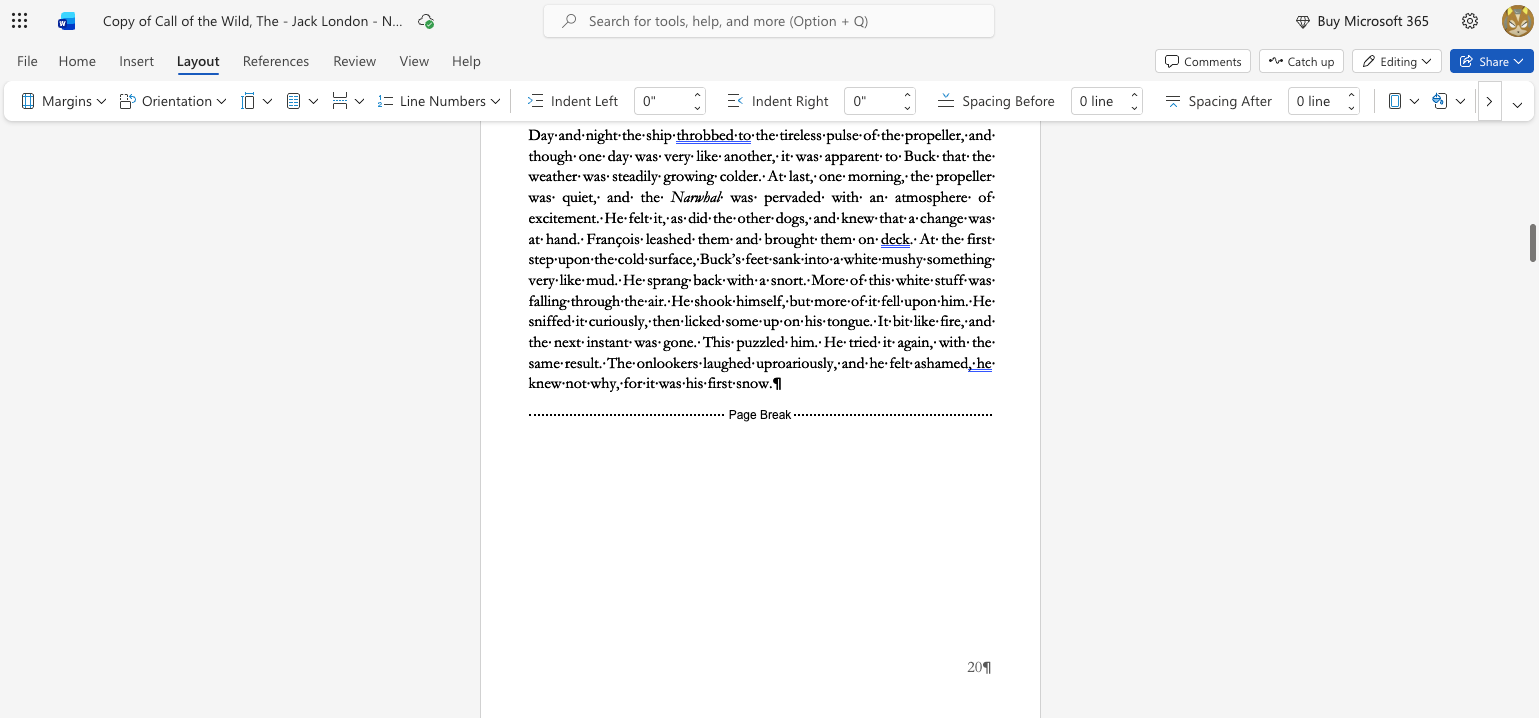This screenshot has height=718, width=1539.
Task: Click the Spacing After icon
Action: (1173, 101)
